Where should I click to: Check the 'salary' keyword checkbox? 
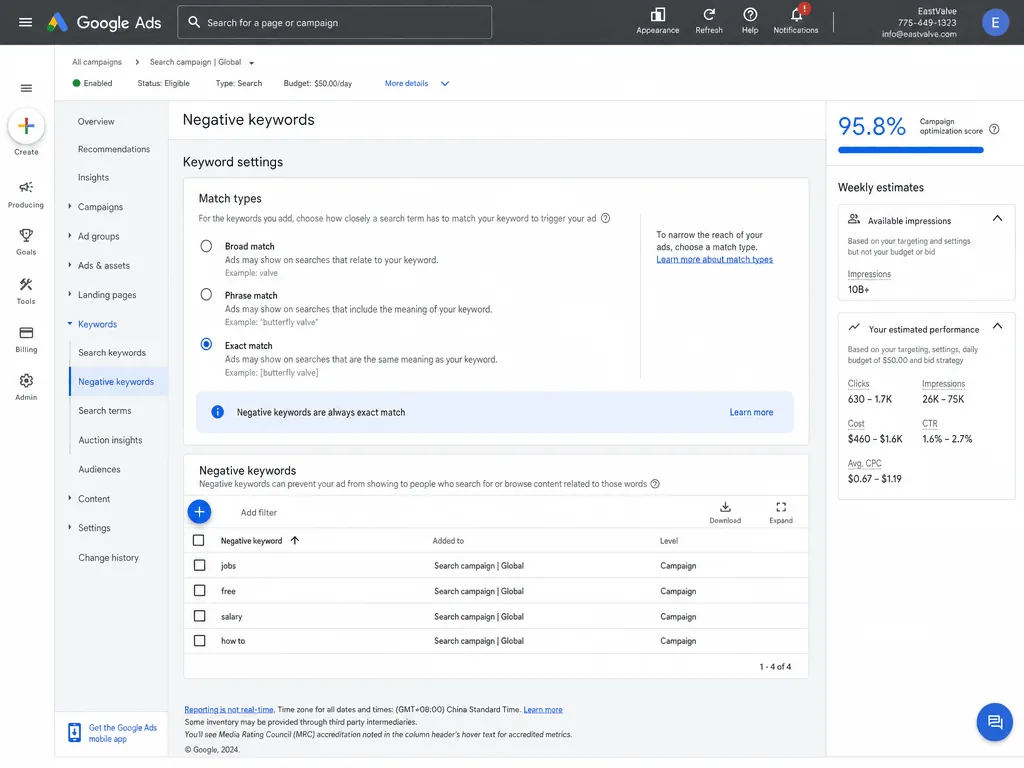point(200,616)
